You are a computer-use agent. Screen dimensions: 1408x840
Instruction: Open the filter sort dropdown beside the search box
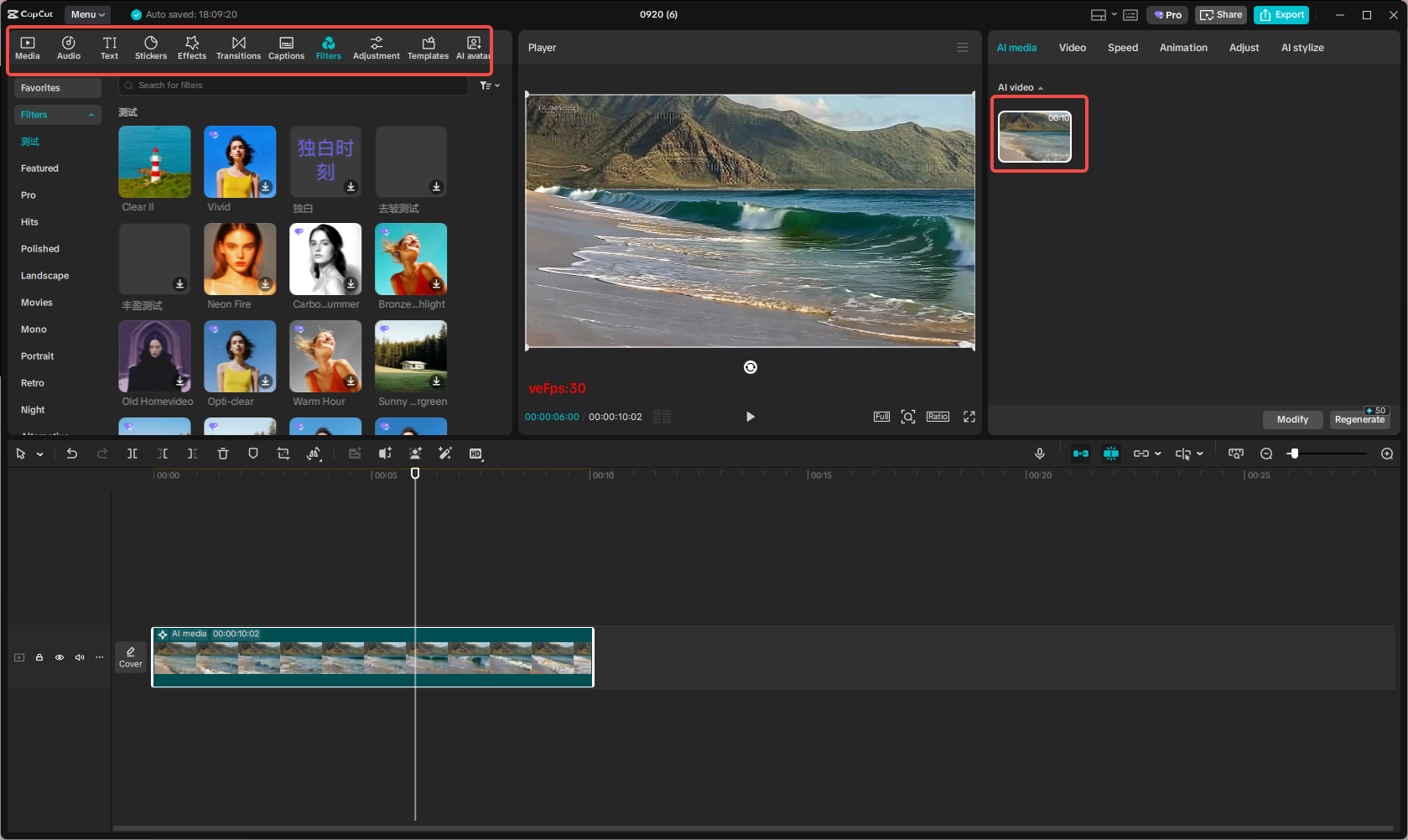490,85
